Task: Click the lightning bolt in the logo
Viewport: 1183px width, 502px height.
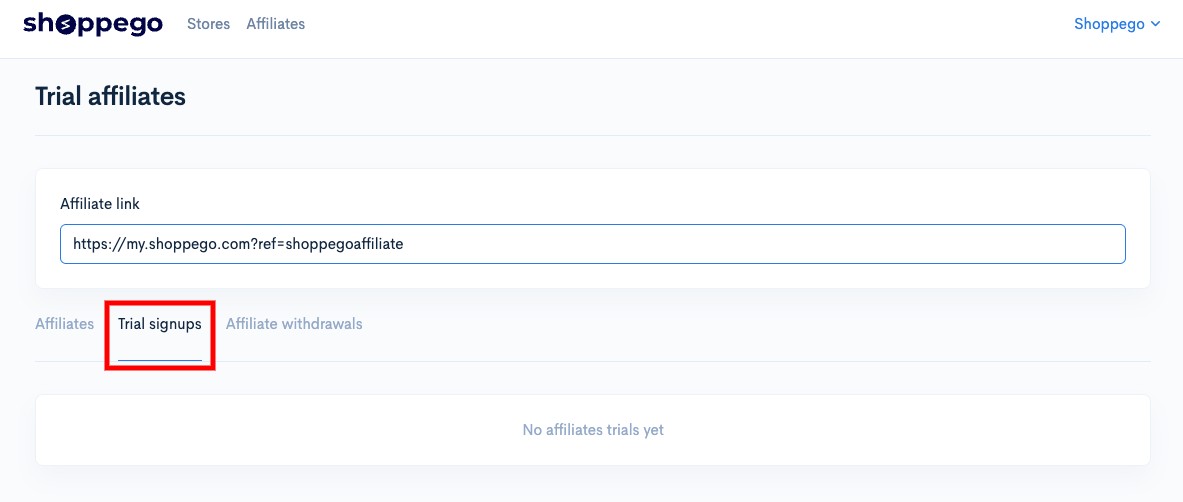Action: coord(67,26)
